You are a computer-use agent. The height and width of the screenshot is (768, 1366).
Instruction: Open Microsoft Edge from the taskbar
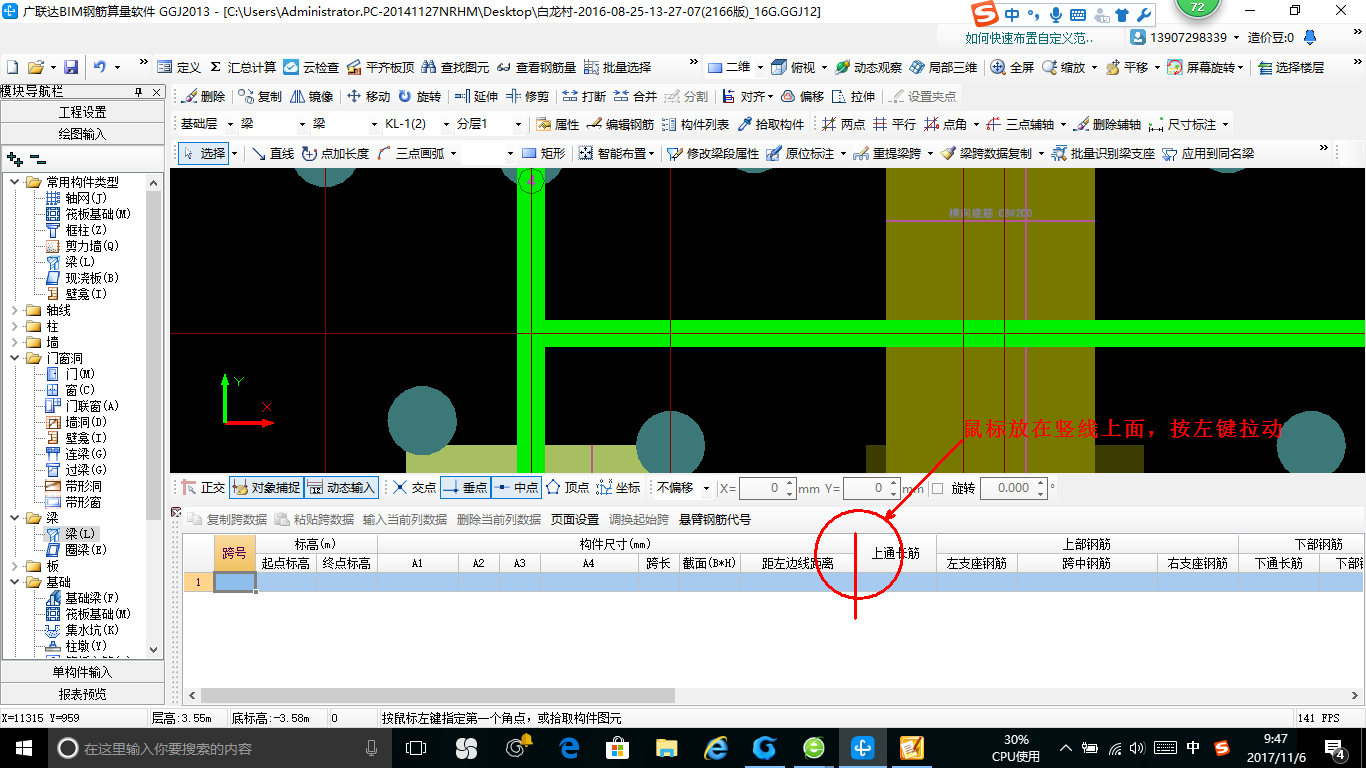click(x=569, y=748)
